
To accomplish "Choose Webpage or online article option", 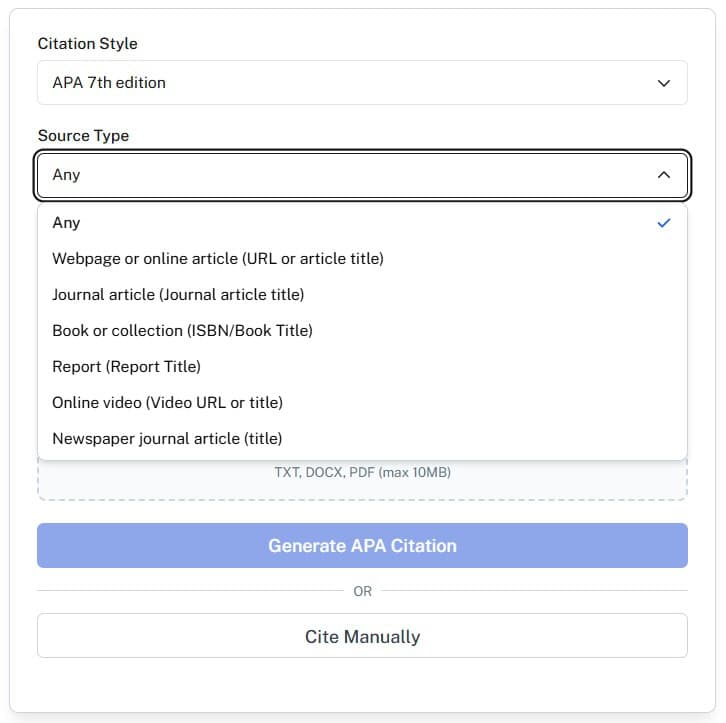I will tap(218, 259).
